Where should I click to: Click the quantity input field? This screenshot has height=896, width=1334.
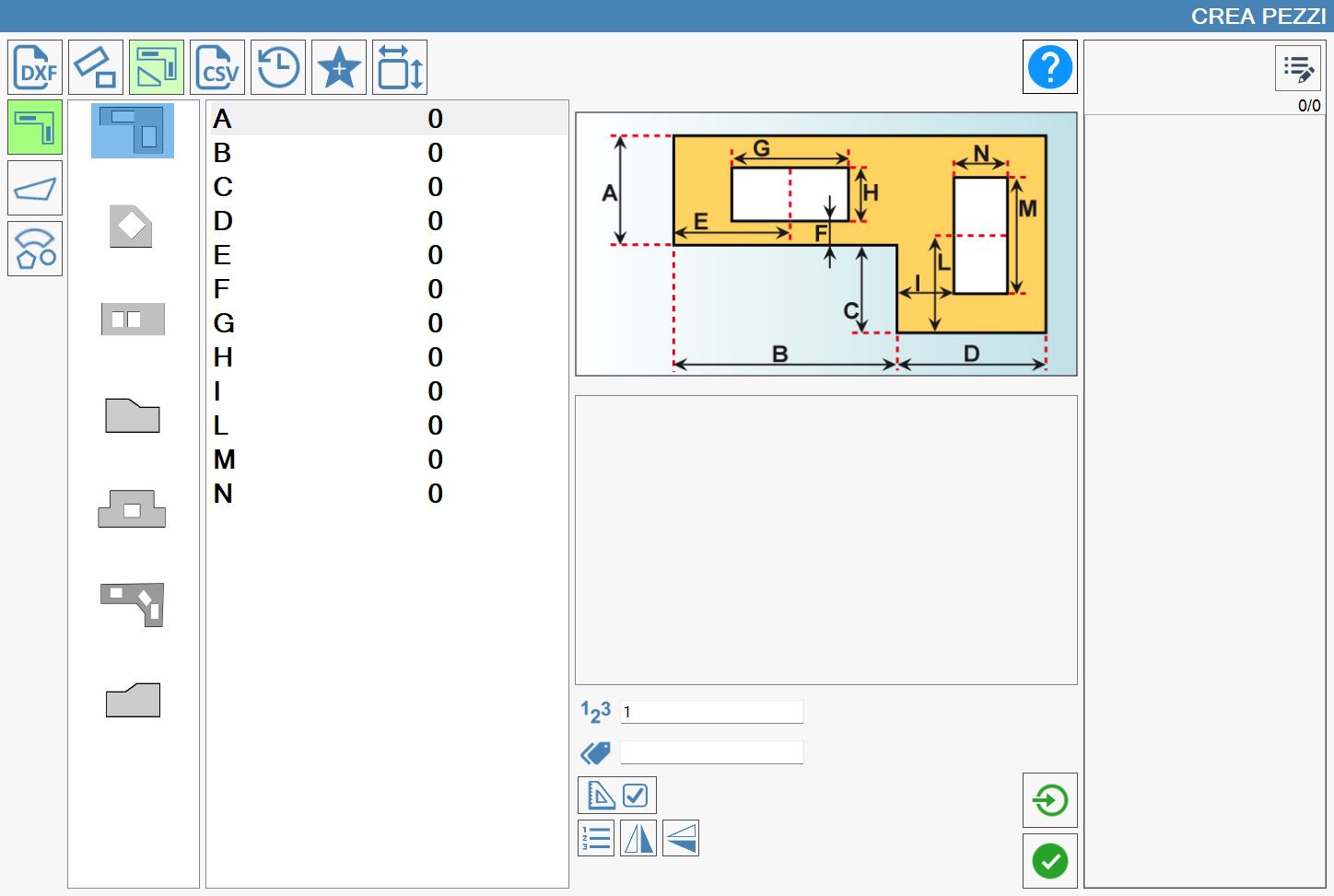click(712, 712)
